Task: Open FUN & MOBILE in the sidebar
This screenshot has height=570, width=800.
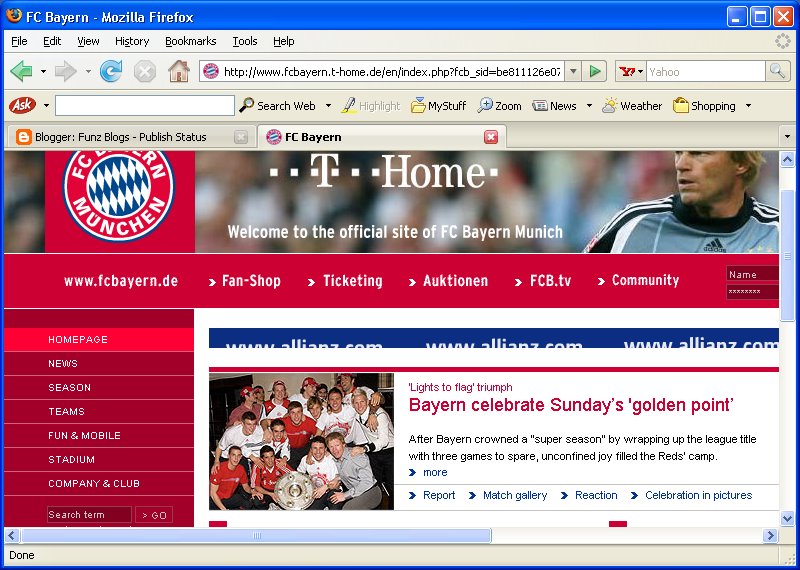Action: (99, 435)
